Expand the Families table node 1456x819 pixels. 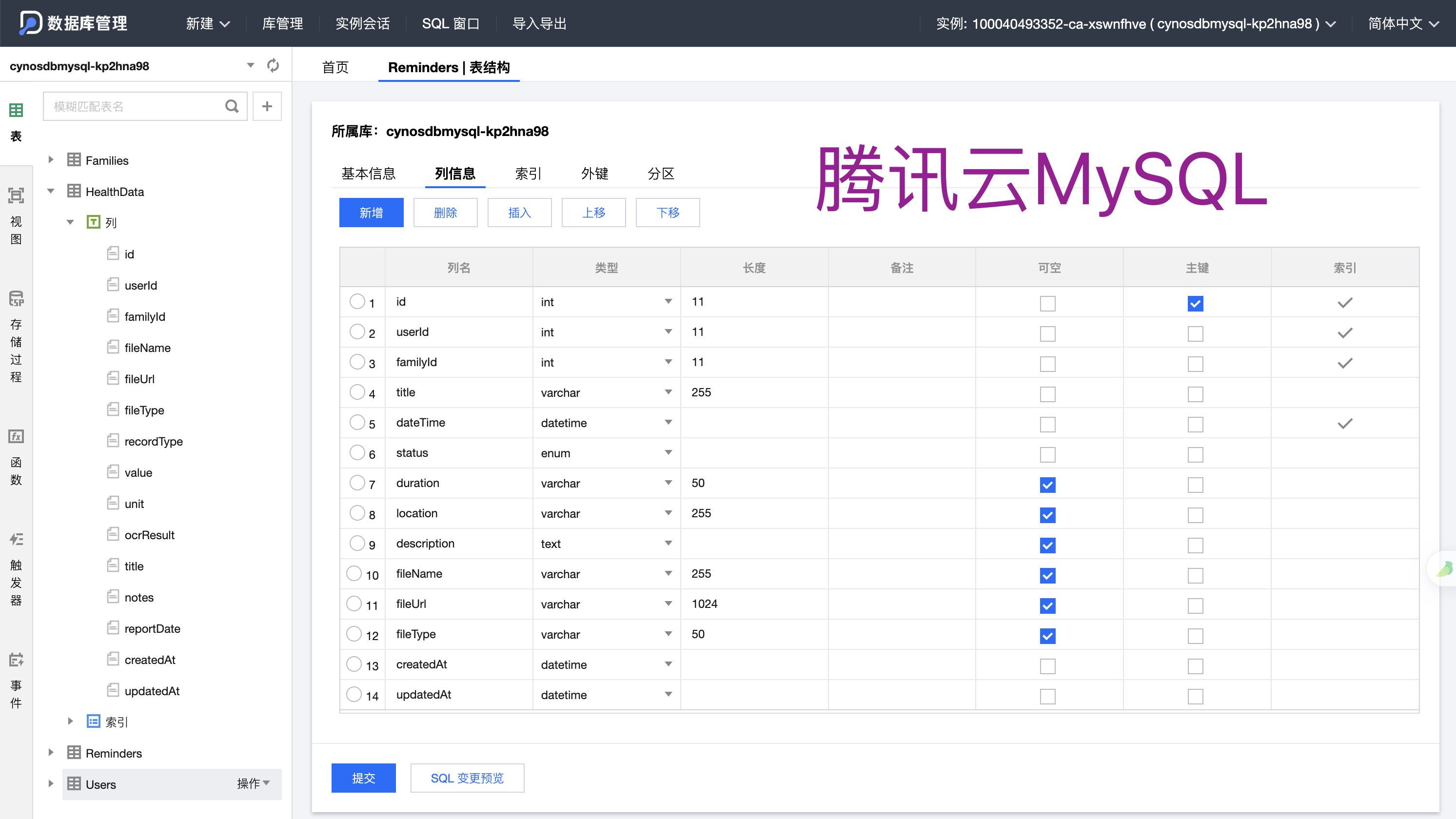point(51,160)
